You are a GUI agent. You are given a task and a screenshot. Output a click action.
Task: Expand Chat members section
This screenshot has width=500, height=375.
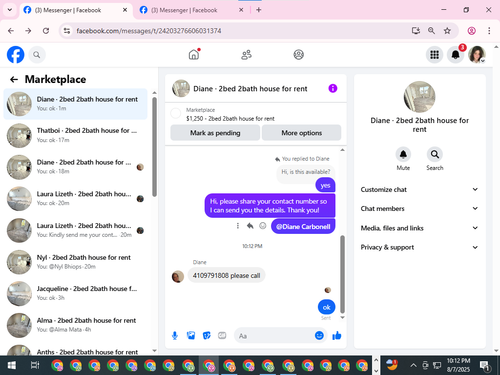pos(419,209)
